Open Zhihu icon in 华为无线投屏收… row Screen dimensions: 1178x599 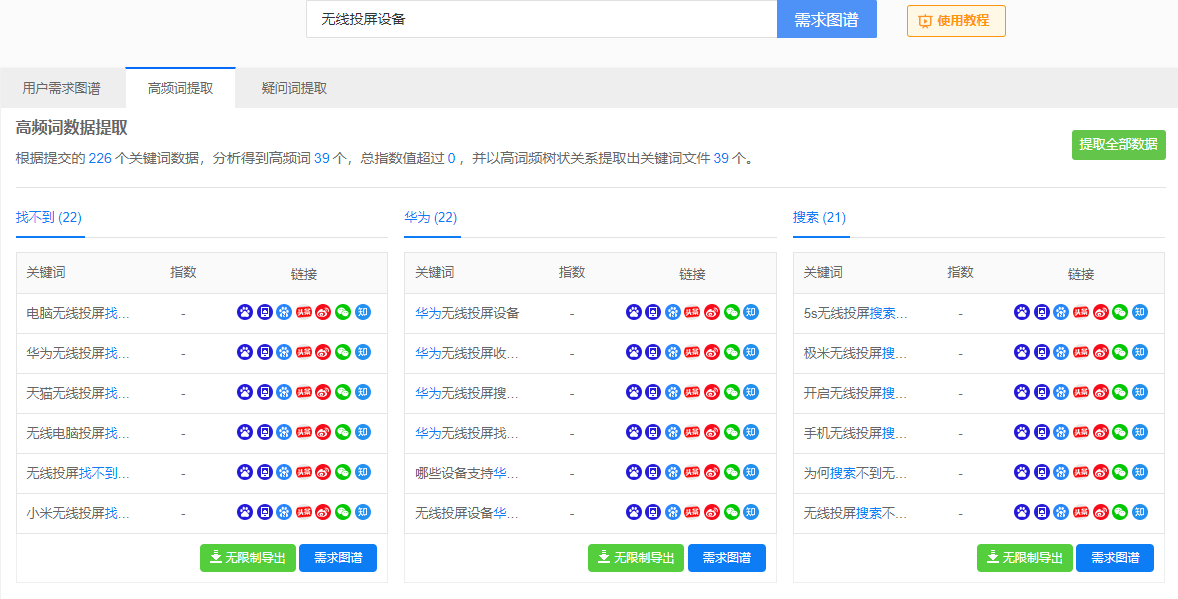tap(751, 352)
